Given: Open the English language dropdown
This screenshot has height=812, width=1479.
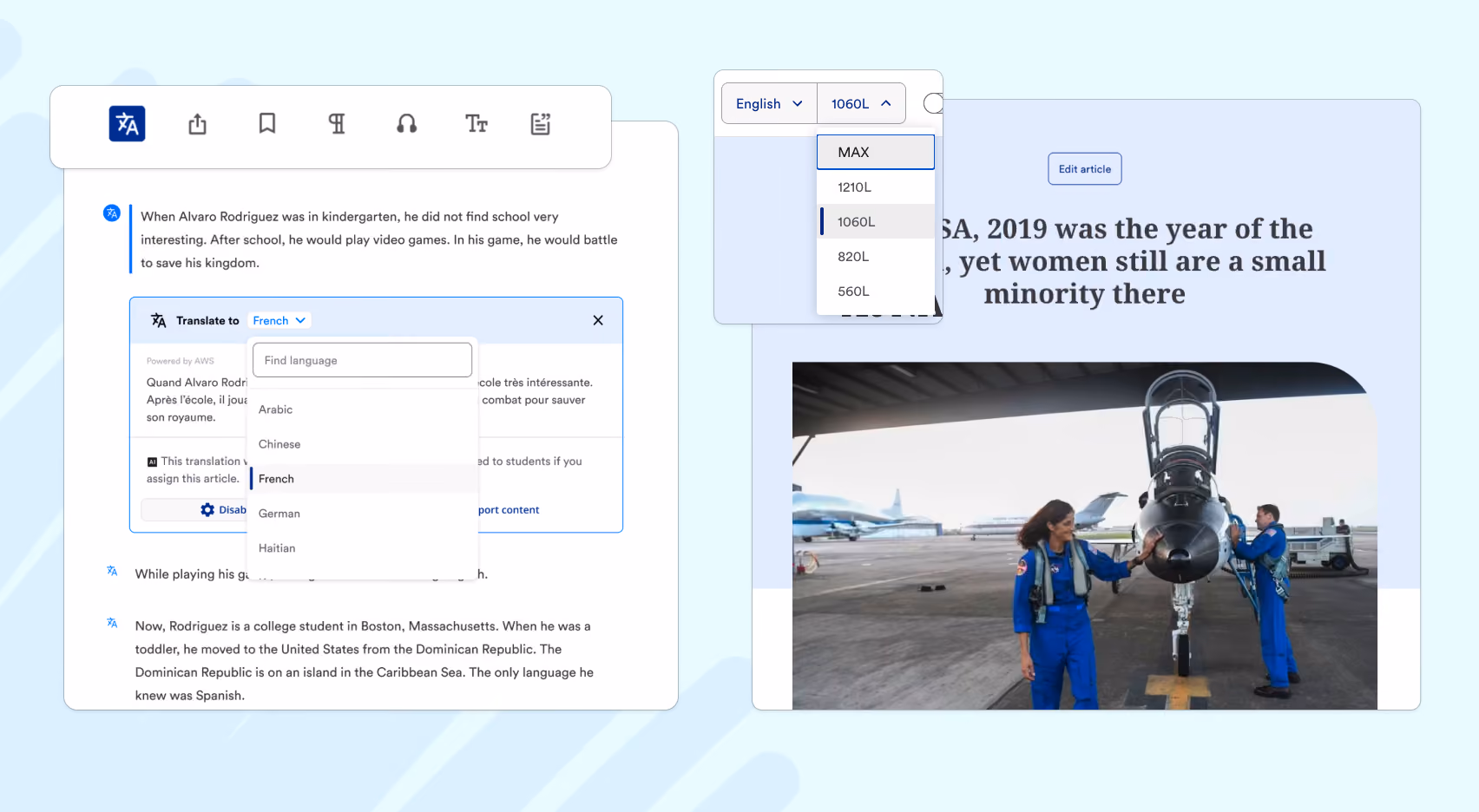Looking at the screenshot, I should 769,104.
